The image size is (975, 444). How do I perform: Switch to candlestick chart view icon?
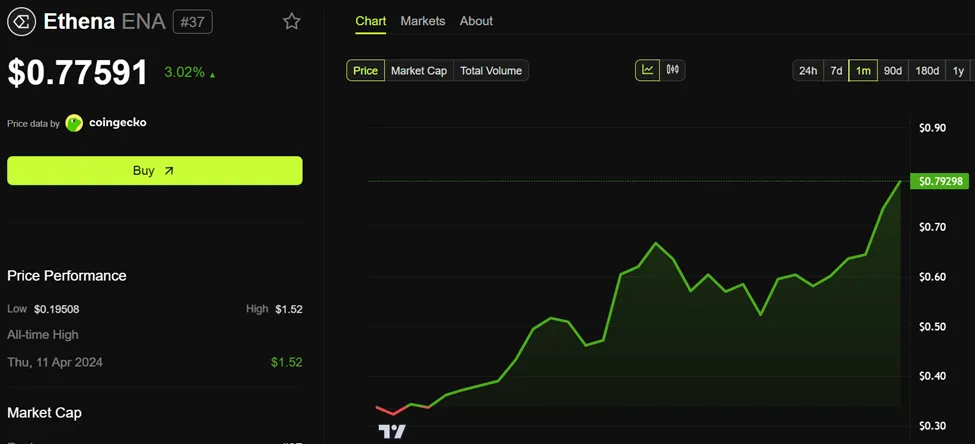point(672,70)
